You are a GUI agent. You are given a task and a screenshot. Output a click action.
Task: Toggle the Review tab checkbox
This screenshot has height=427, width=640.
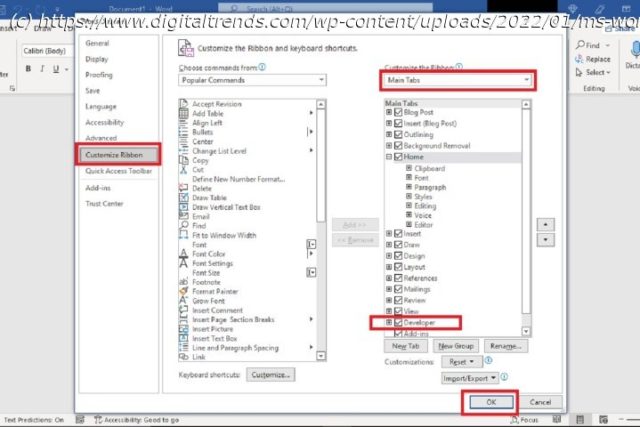point(398,300)
